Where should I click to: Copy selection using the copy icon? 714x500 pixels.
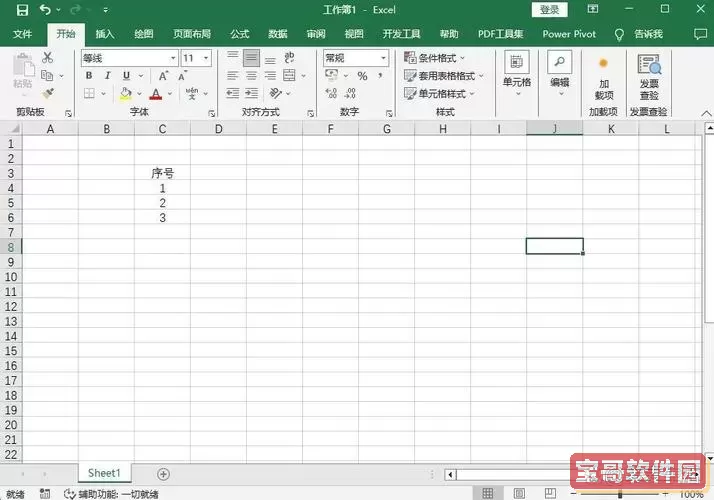pyautogui.click(x=47, y=76)
